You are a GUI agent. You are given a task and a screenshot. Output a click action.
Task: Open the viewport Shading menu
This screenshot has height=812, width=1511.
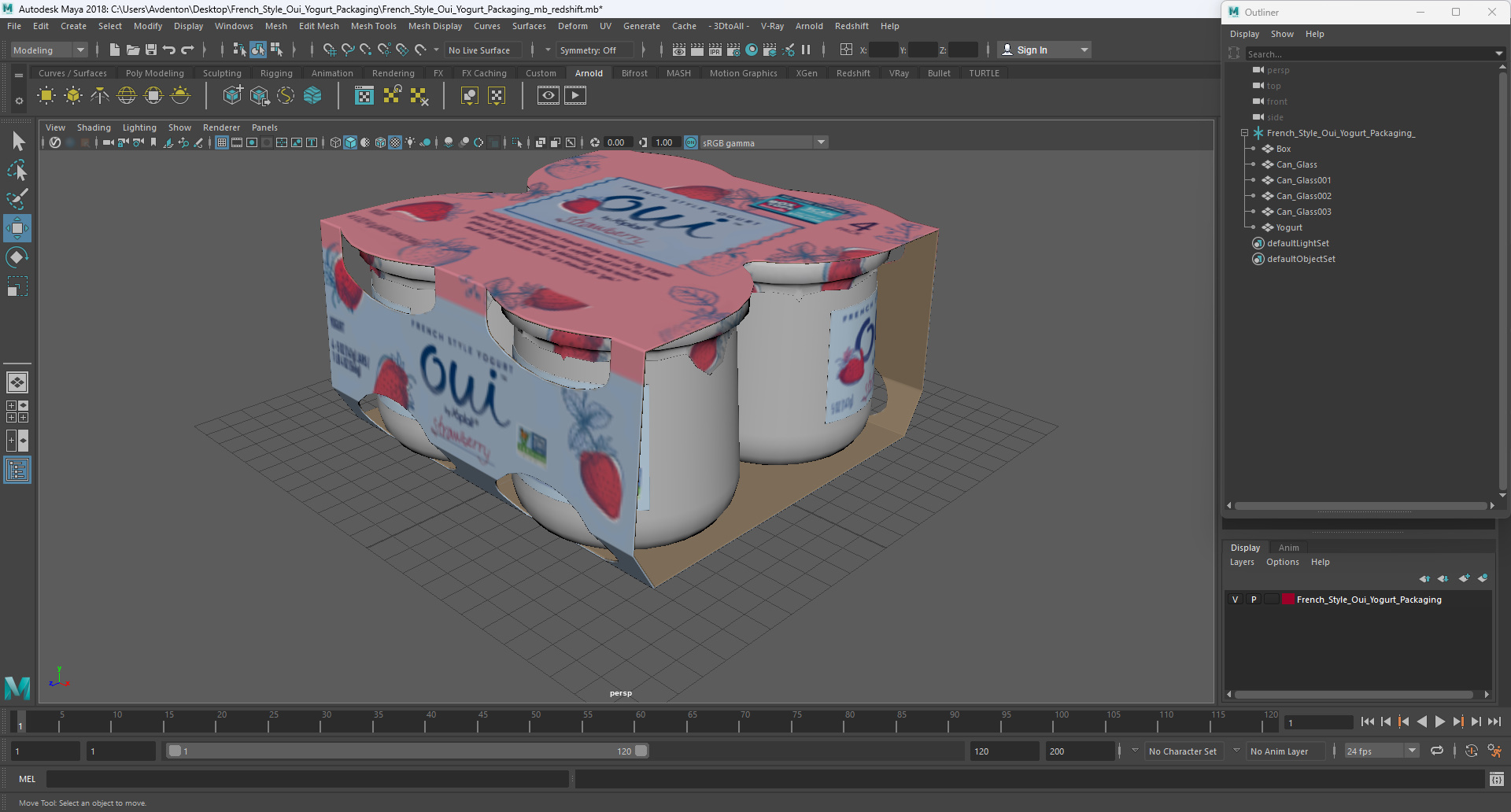(94, 127)
